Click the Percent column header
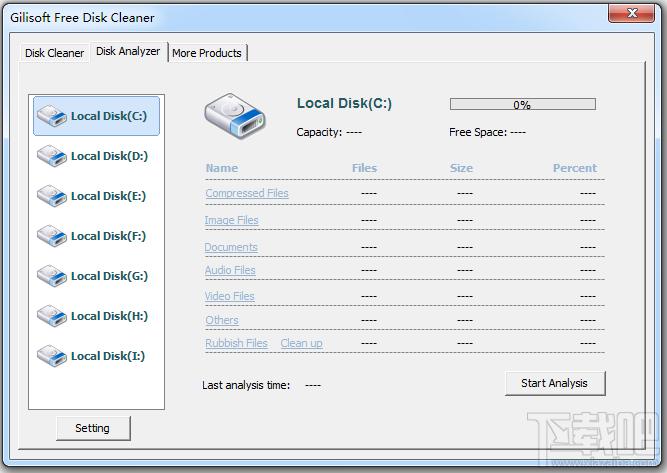This screenshot has height=473, width=667. click(x=575, y=168)
